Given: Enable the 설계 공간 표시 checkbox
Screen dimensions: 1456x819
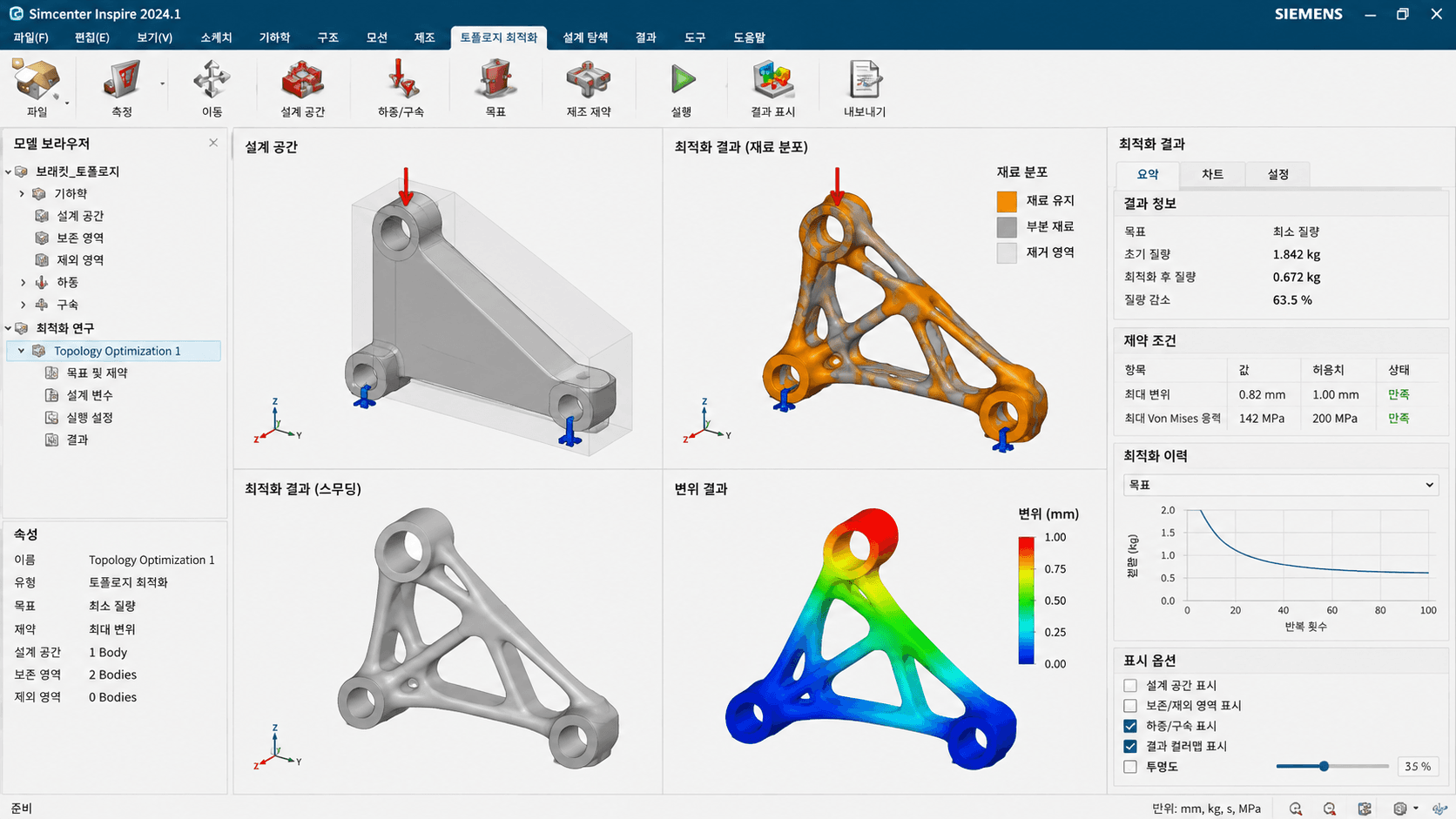Looking at the screenshot, I should [1130, 685].
